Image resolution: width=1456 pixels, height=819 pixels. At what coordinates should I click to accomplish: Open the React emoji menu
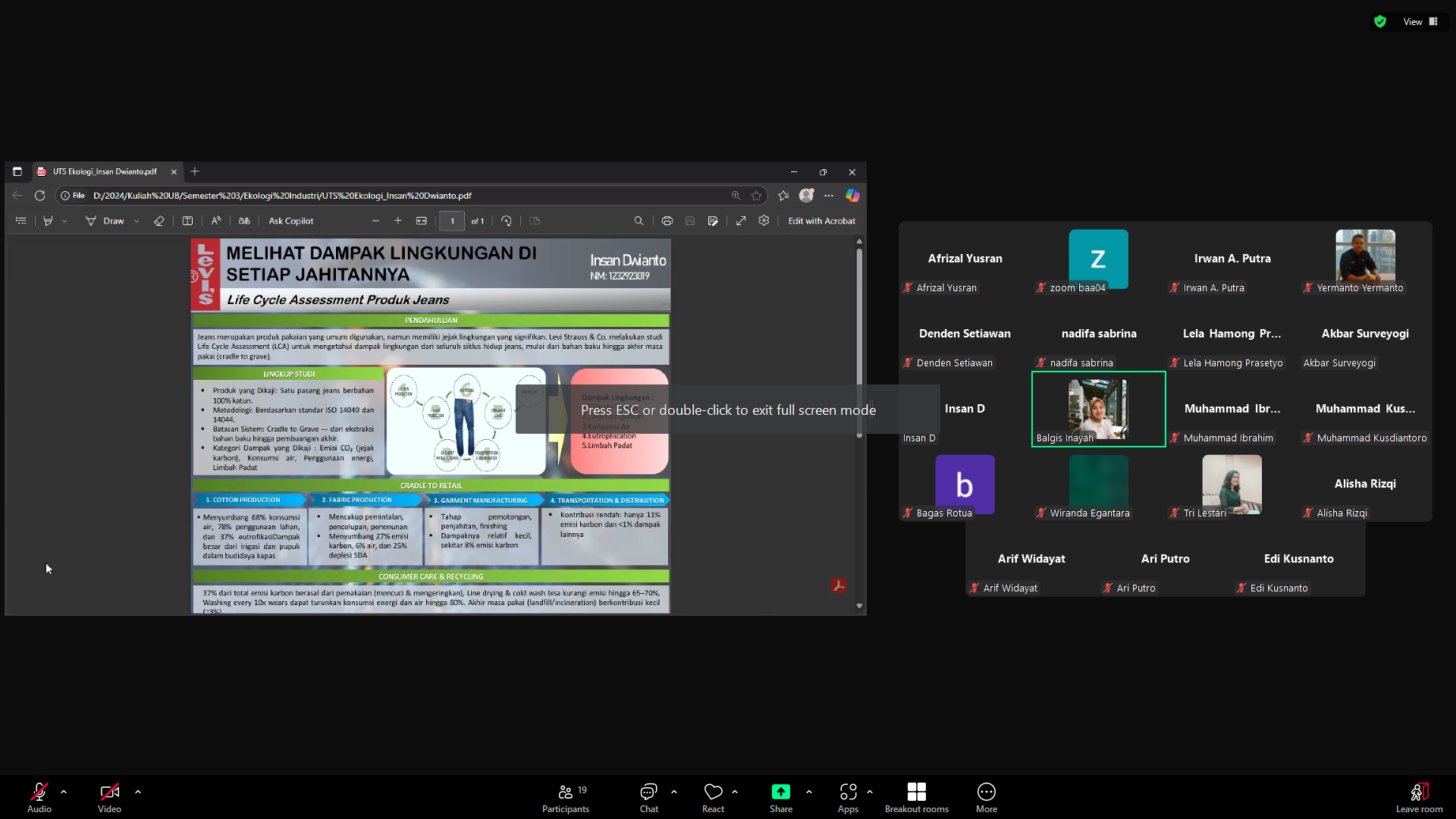pyautogui.click(x=714, y=798)
